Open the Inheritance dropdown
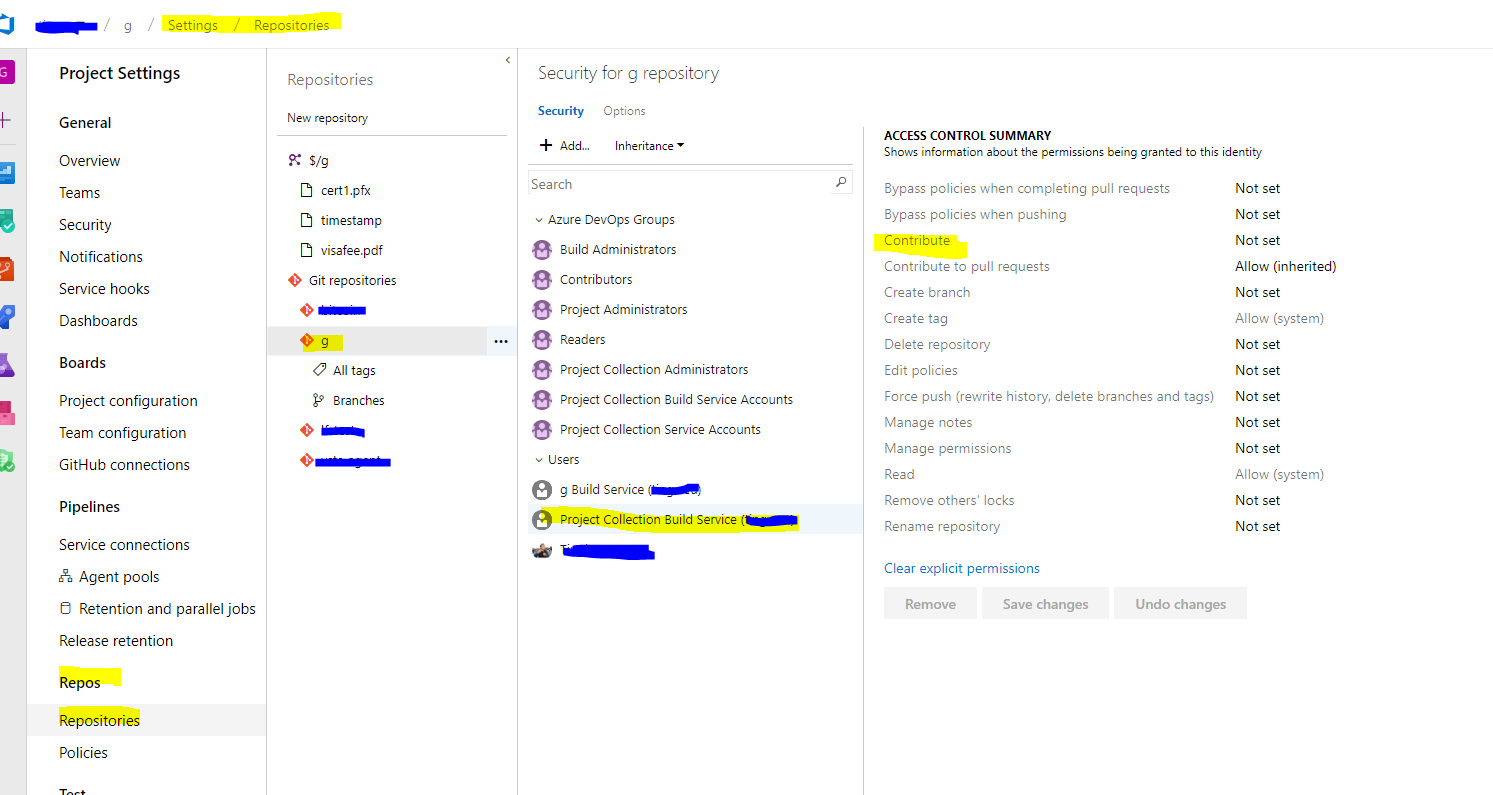Viewport: 1493px width, 795px height. [x=648, y=145]
